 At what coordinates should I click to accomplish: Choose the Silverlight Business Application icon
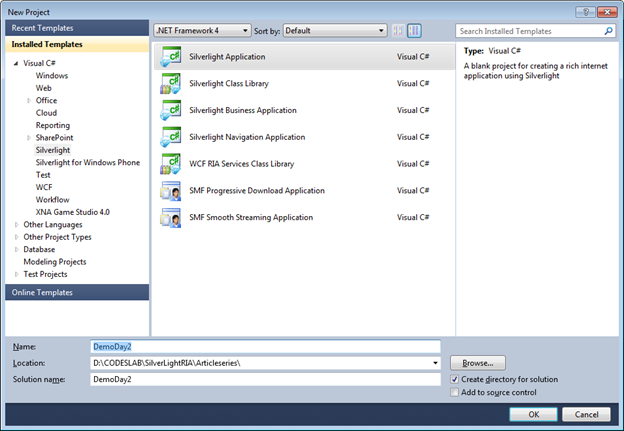tap(170, 111)
